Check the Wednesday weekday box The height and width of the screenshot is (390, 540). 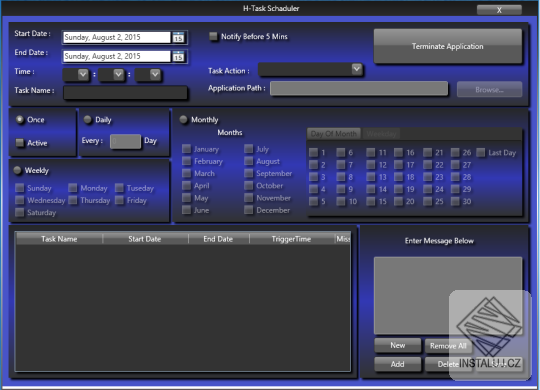pyautogui.click(x=20, y=200)
